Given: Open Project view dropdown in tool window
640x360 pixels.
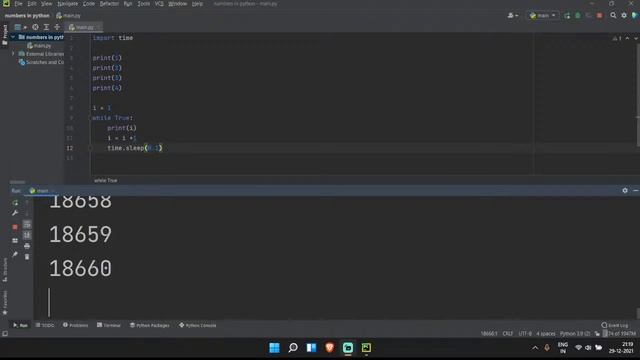Looking at the screenshot, I should click(x=20, y=27).
